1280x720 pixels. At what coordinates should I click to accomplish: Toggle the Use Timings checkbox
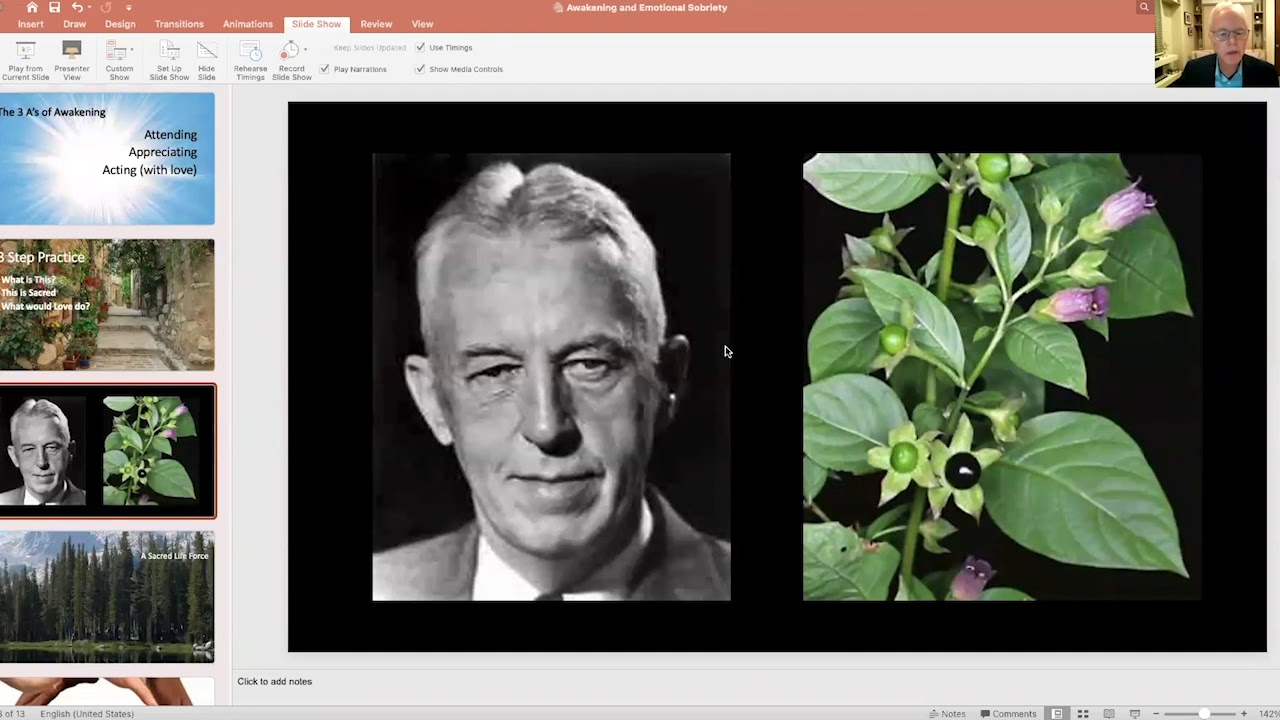420,47
